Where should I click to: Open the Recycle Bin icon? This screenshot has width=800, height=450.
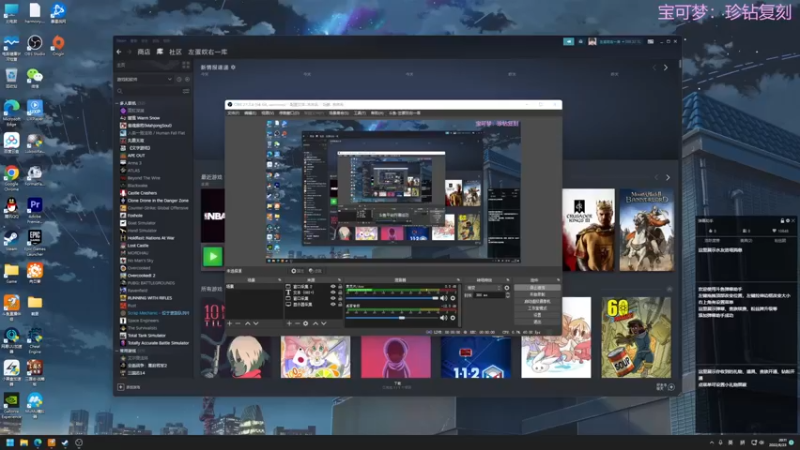tap(11, 78)
